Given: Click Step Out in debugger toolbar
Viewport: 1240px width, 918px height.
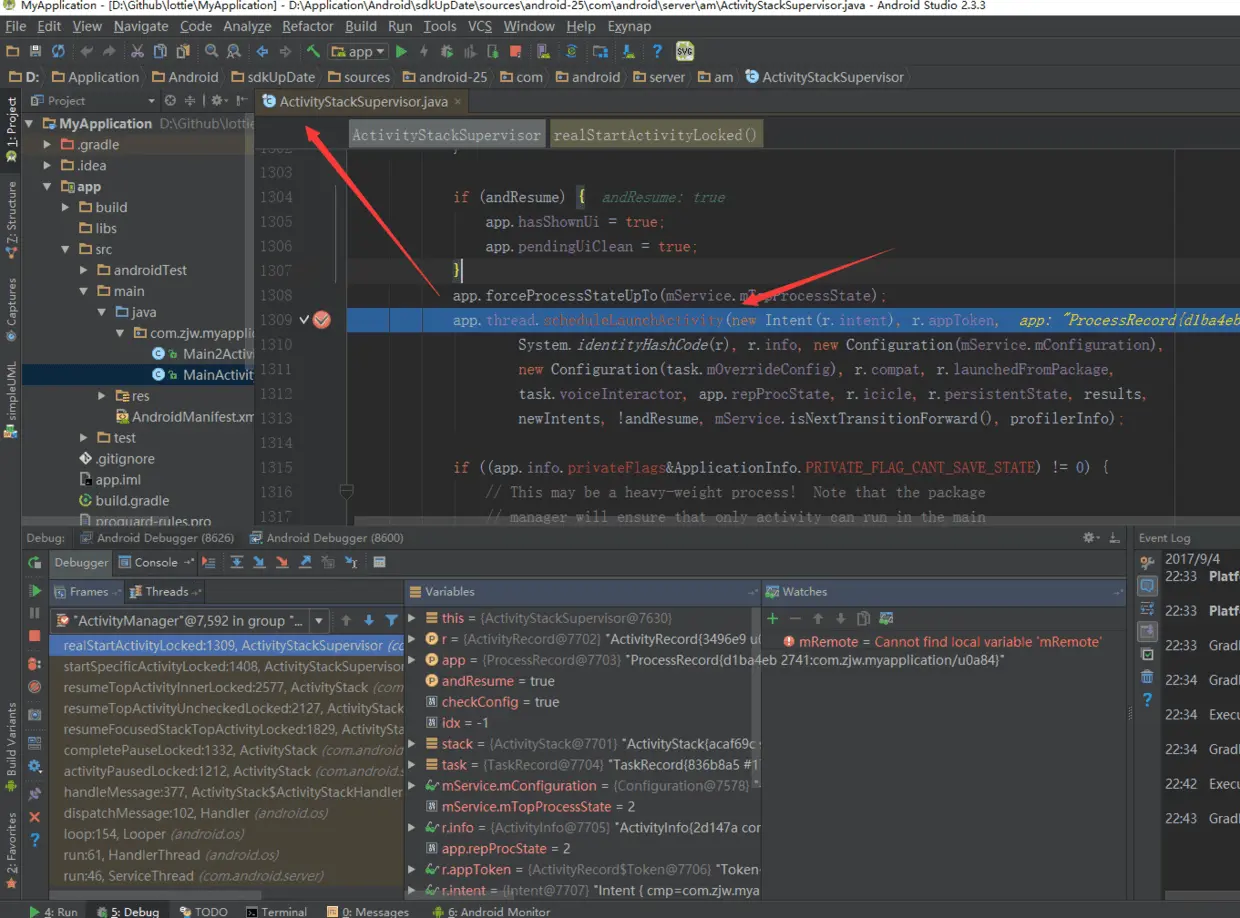Looking at the screenshot, I should 305,563.
